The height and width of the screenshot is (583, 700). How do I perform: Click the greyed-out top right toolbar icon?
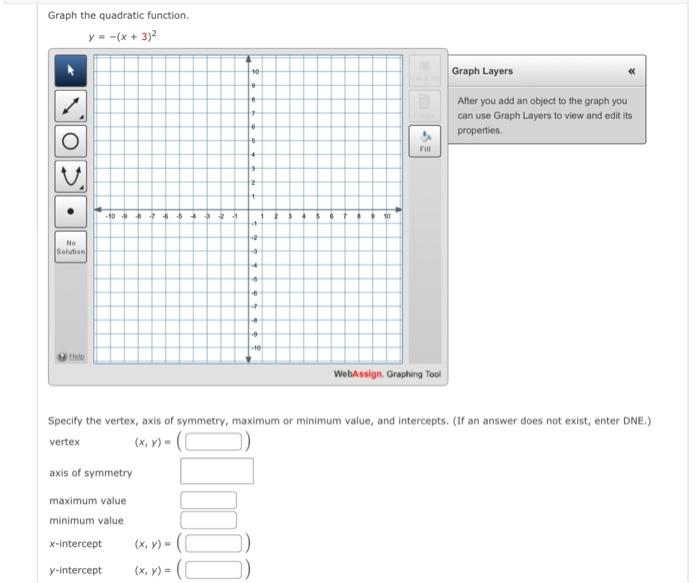[425, 71]
